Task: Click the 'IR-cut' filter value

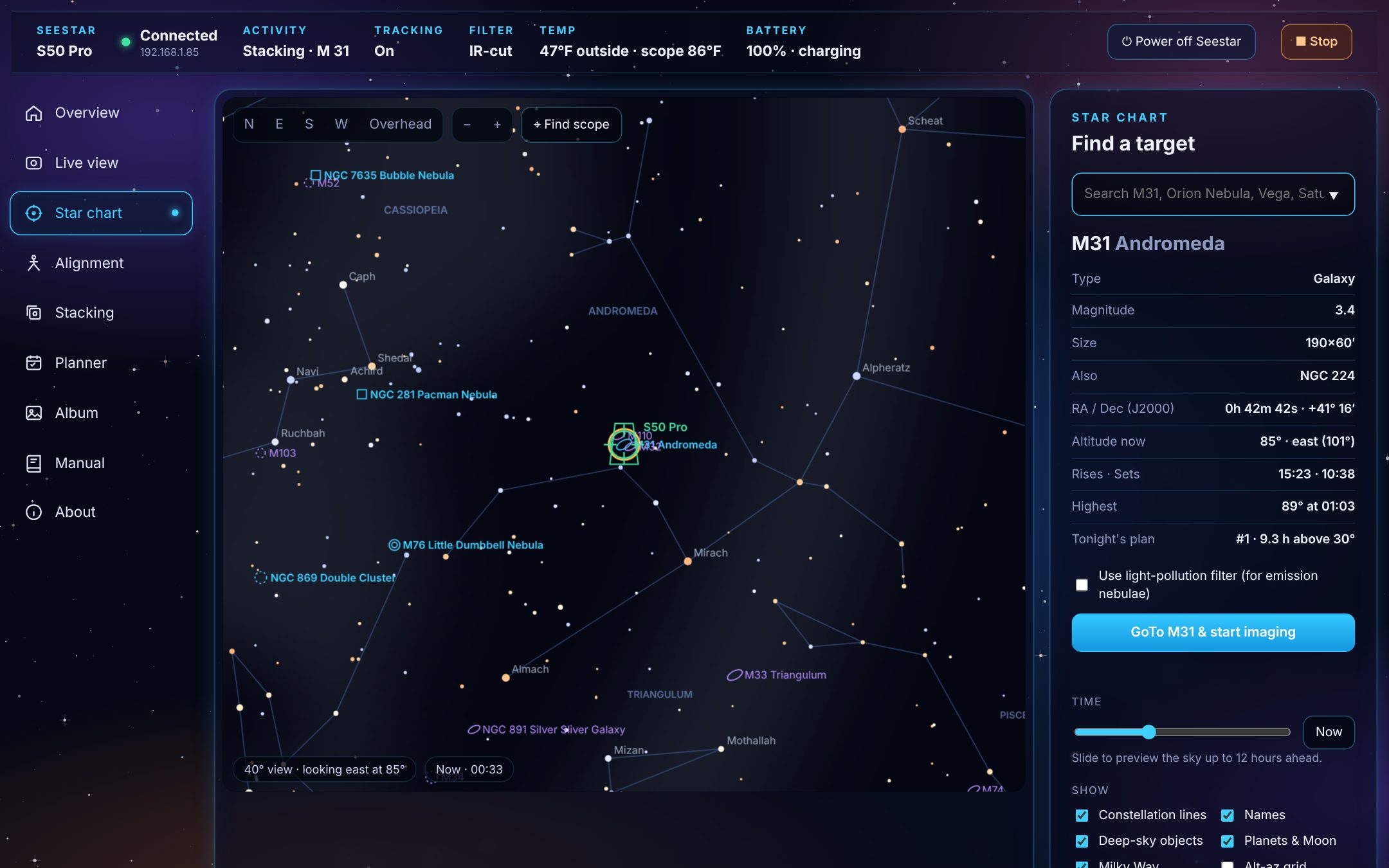Action: pos(491,51)
